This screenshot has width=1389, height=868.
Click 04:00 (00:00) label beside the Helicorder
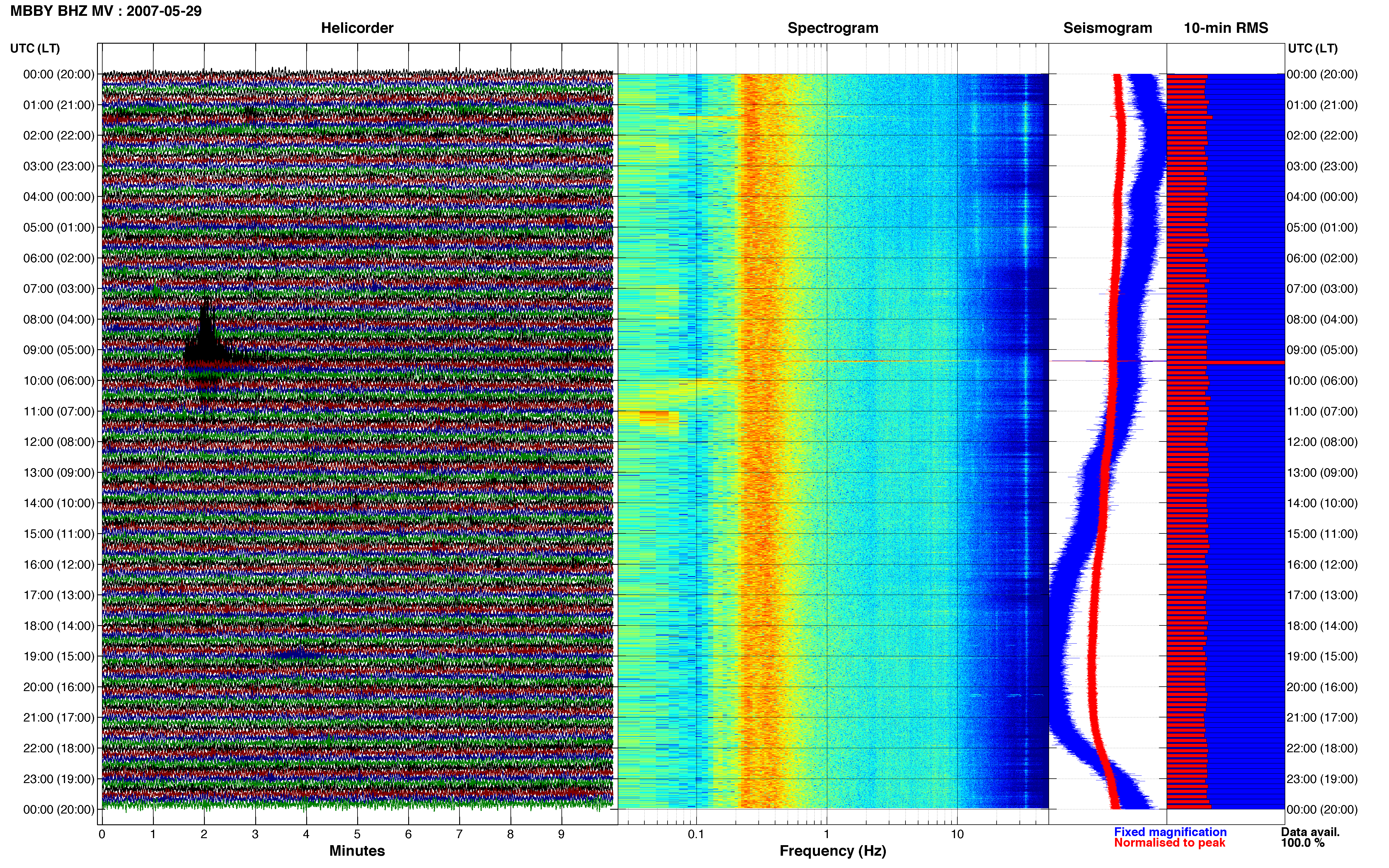pyautogui.click(x=59, y=197)
